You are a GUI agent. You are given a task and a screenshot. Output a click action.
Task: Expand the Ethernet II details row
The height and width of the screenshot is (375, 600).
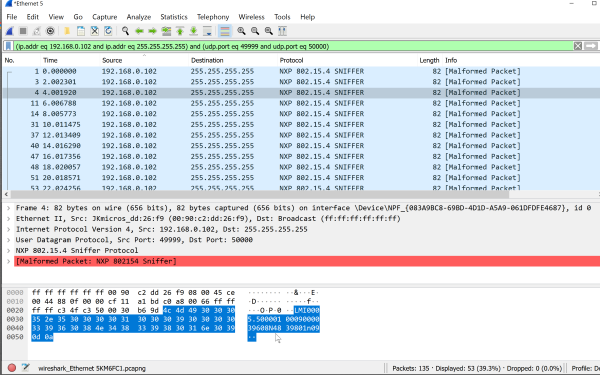point(8,218)
